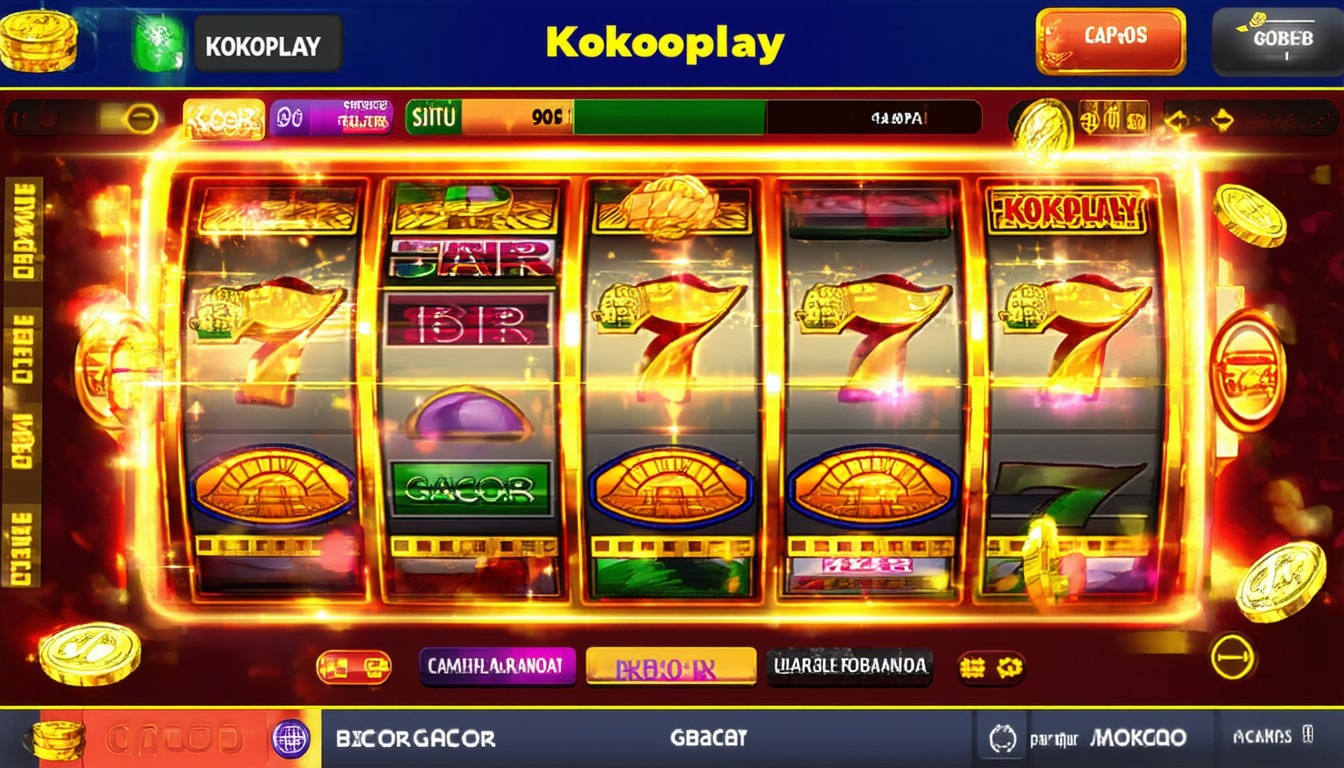
Task: Click the round red coin button on right side
Action: tap(1248, 371)
